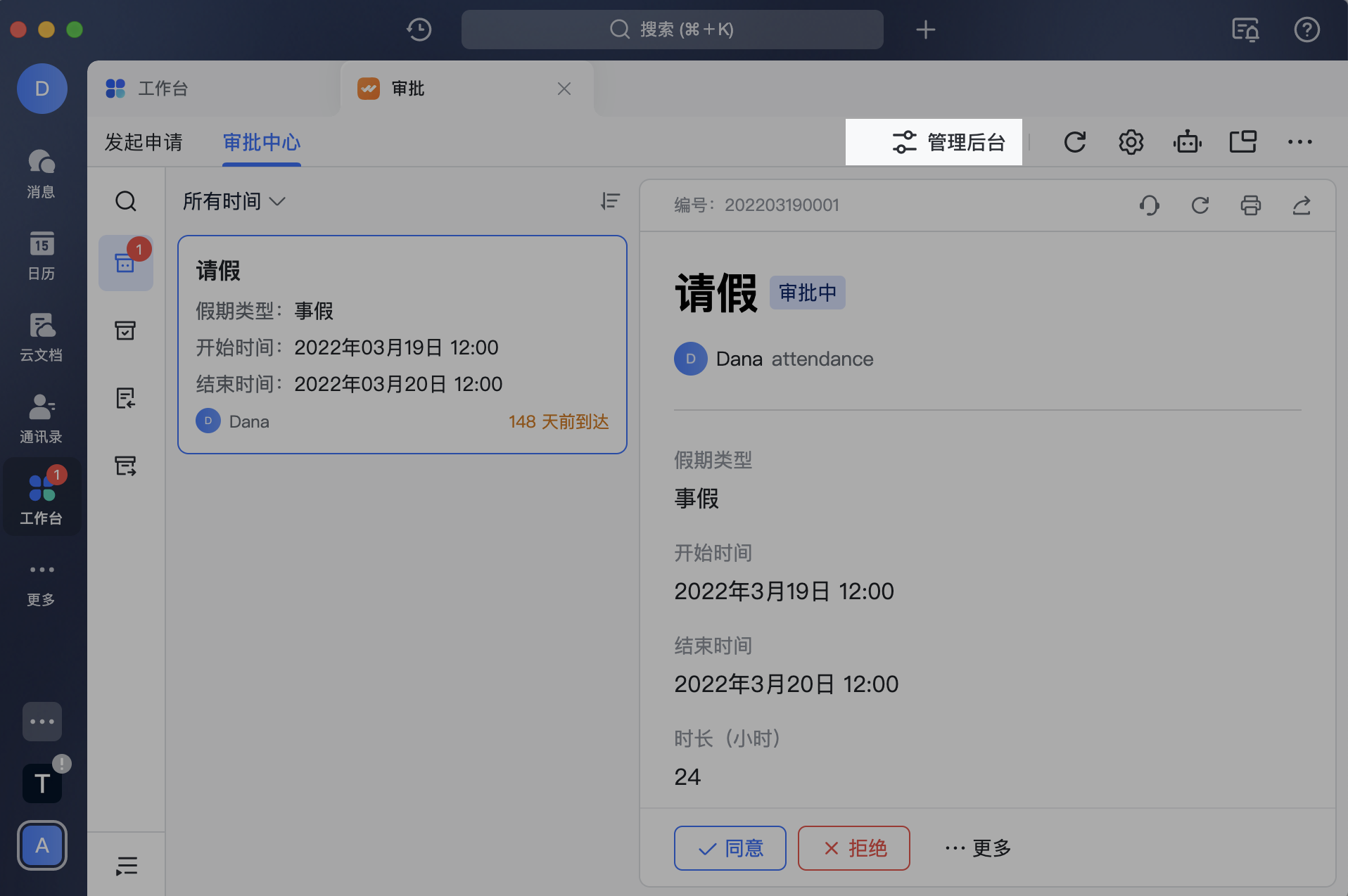Screen dimensions: 1348x896
Task: Open the processed approvals archive icon
Action: (126, 331)
